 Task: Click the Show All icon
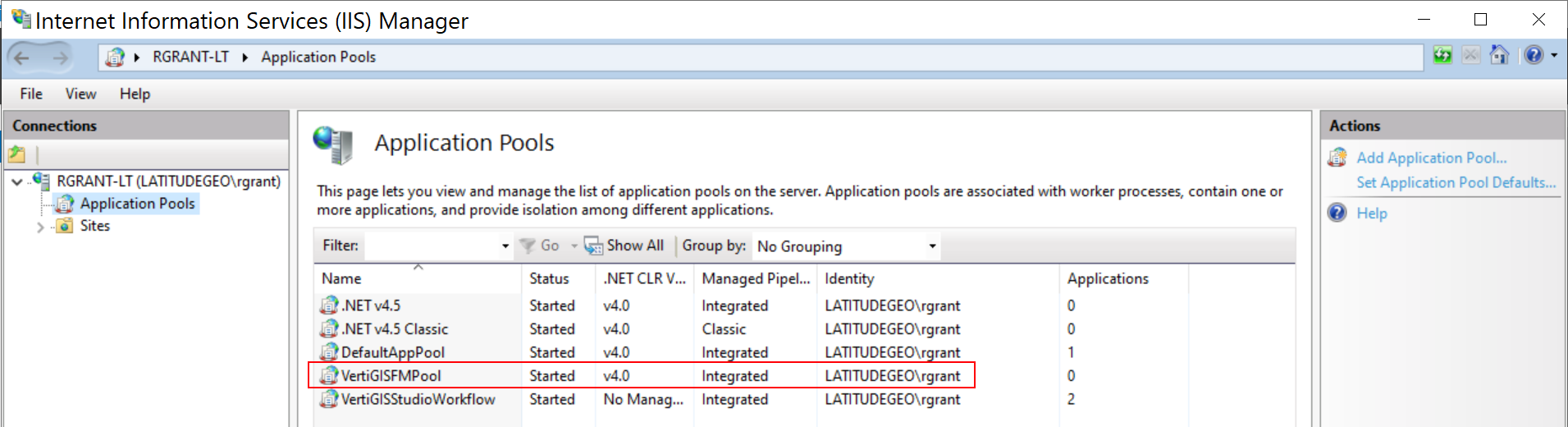(x=593, y=246)
